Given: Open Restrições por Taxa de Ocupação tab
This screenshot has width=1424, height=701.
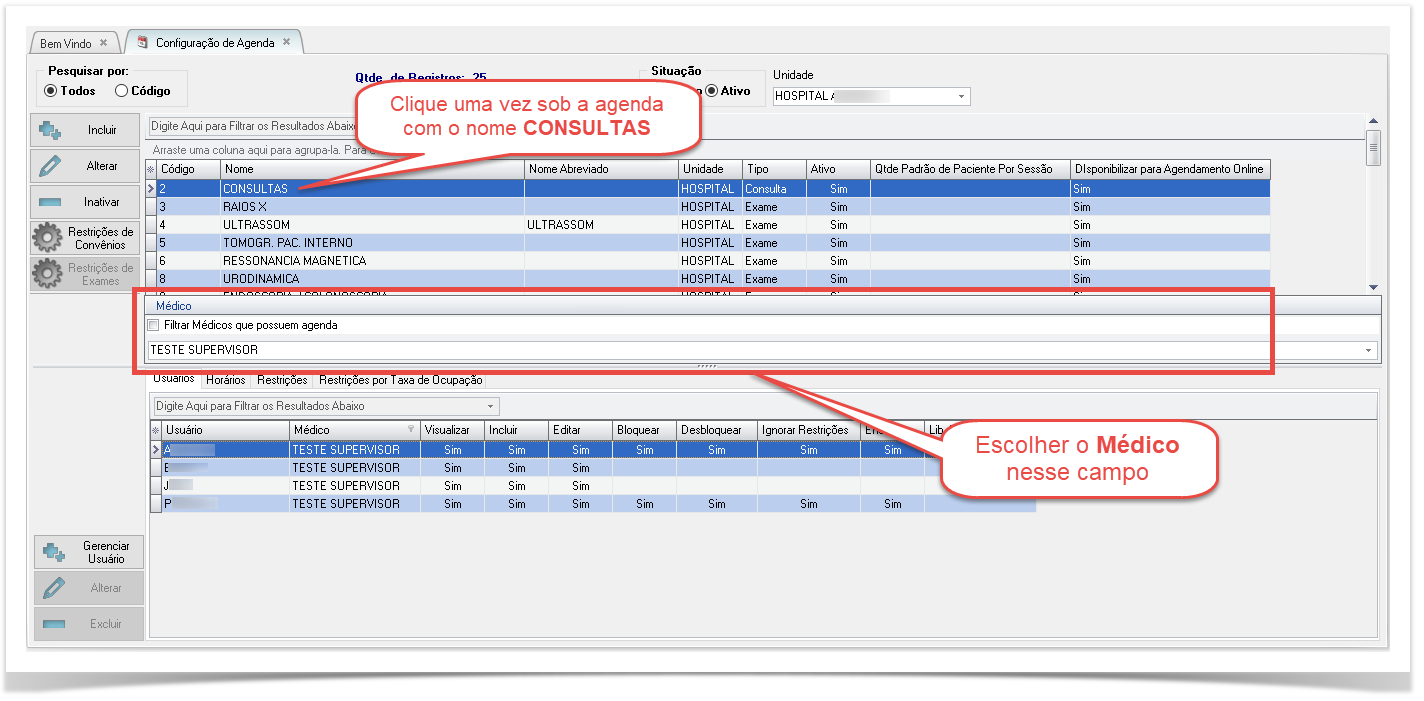Looking at the screenshot, I should coord(400,380).
